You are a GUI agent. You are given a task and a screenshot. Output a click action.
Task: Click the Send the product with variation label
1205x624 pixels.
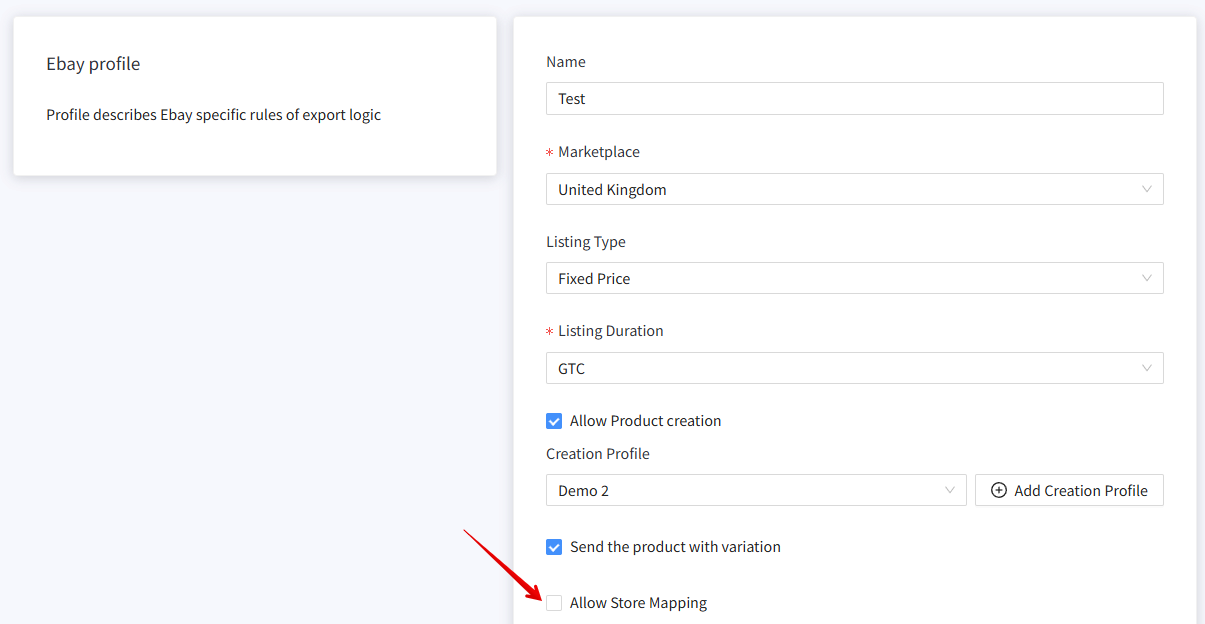coord(675,547)
